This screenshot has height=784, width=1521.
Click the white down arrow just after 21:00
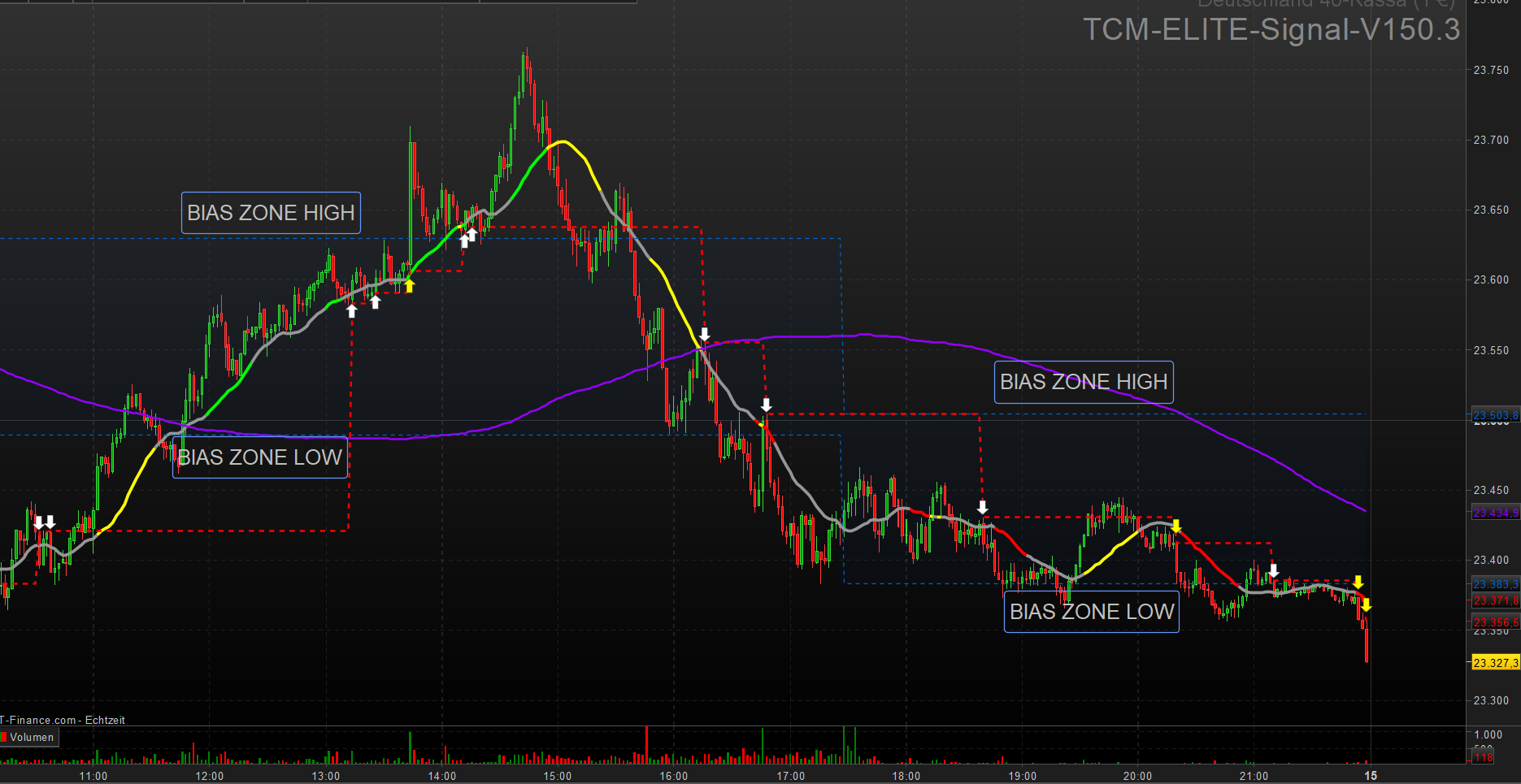coord(1274,570)
